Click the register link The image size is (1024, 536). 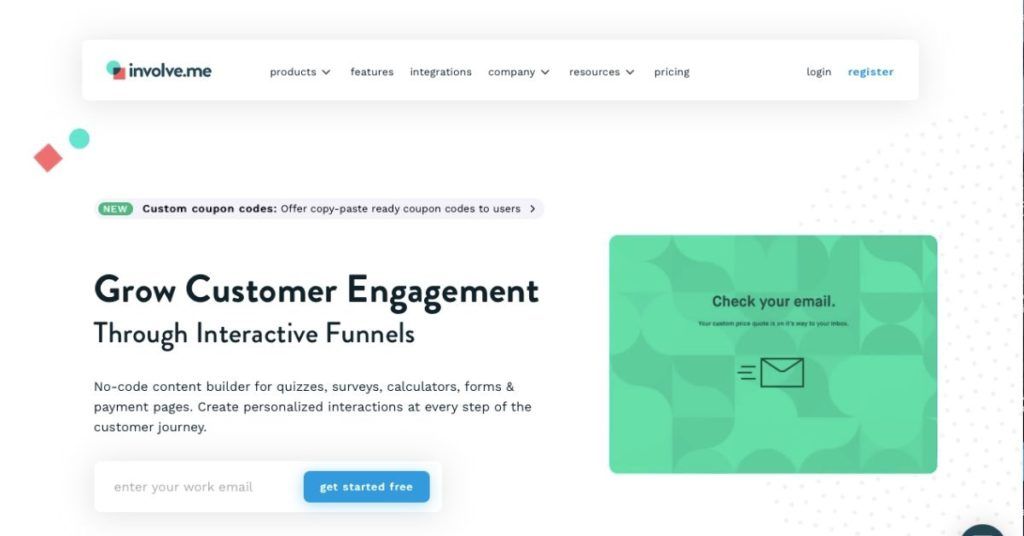point(871,72)
